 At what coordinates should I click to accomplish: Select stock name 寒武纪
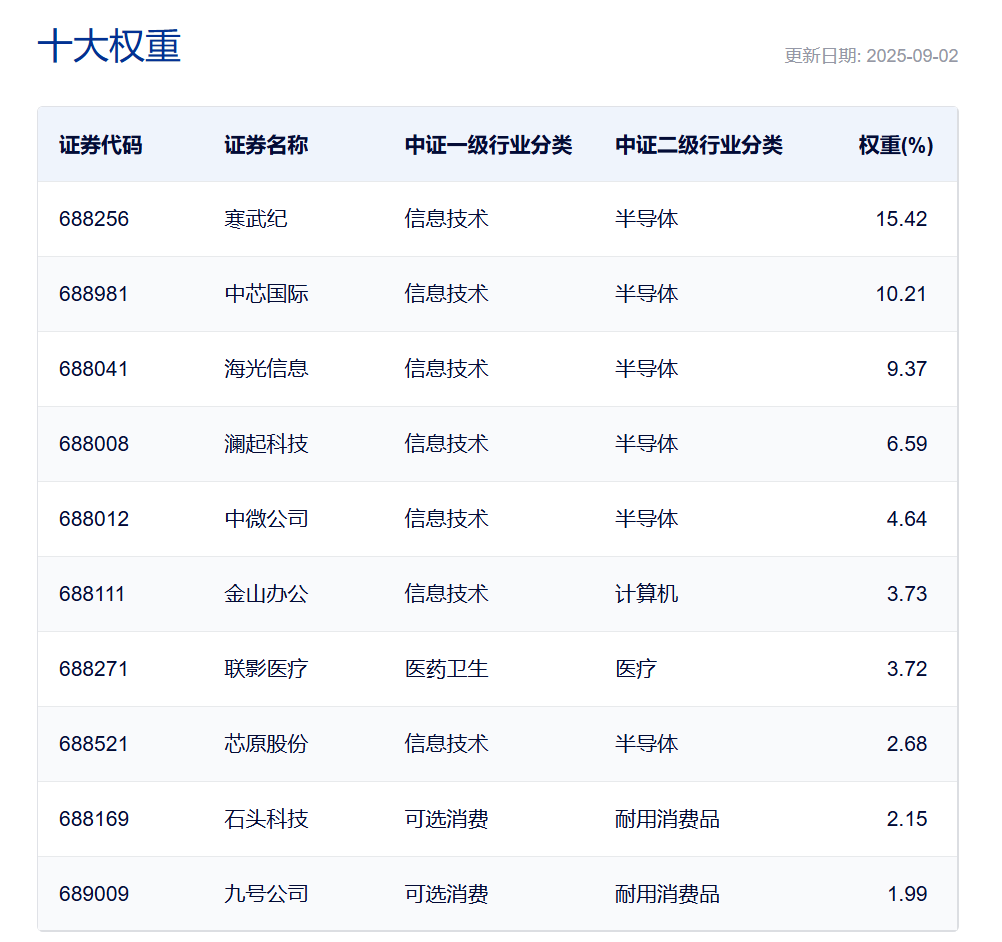click(256, 219)
